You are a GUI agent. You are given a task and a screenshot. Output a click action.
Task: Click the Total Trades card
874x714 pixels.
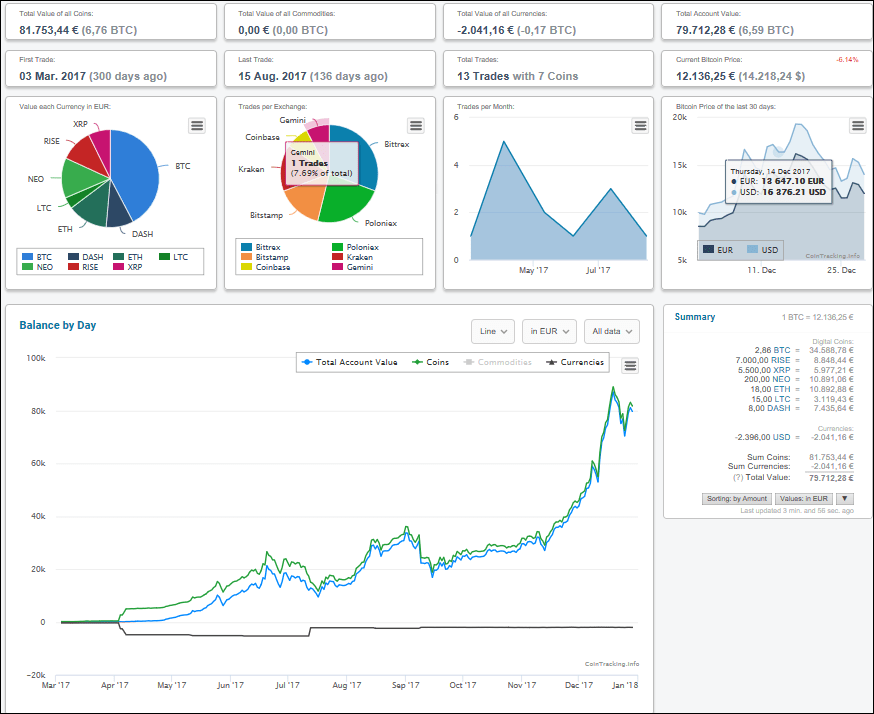click(548, 69)
